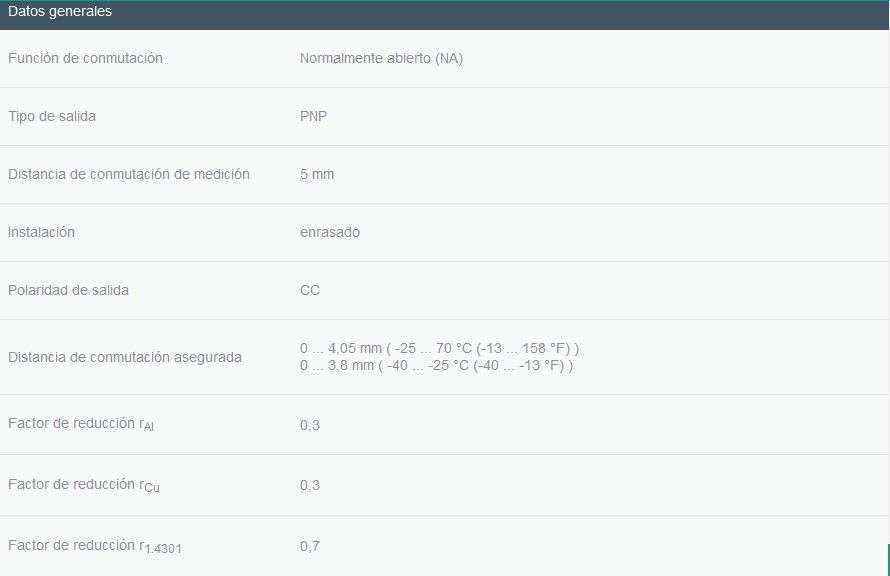Click the '0 ... 3,8 mm' range line

coord(436,365)
